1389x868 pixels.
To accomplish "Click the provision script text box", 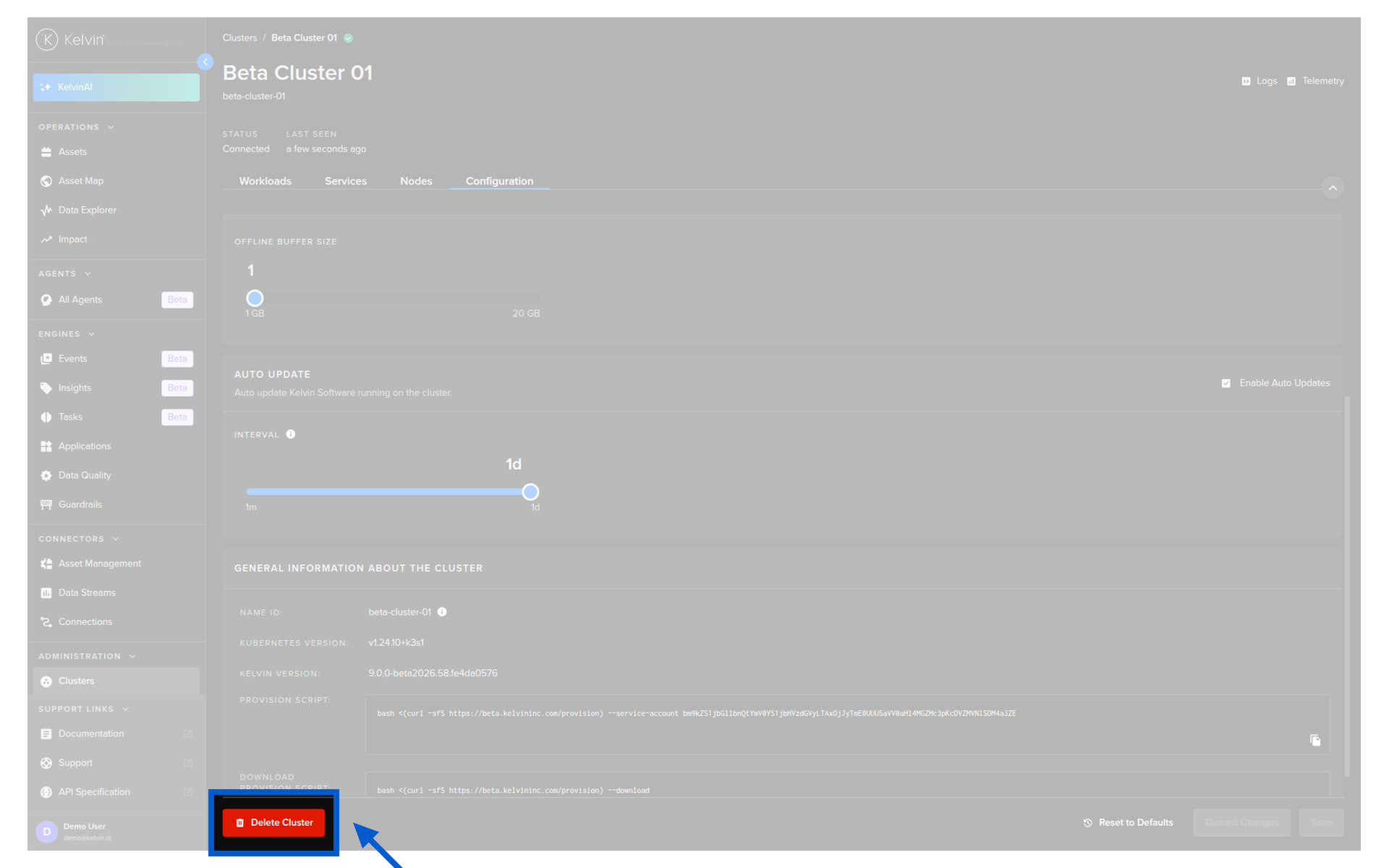I will [x=847, y=724].
